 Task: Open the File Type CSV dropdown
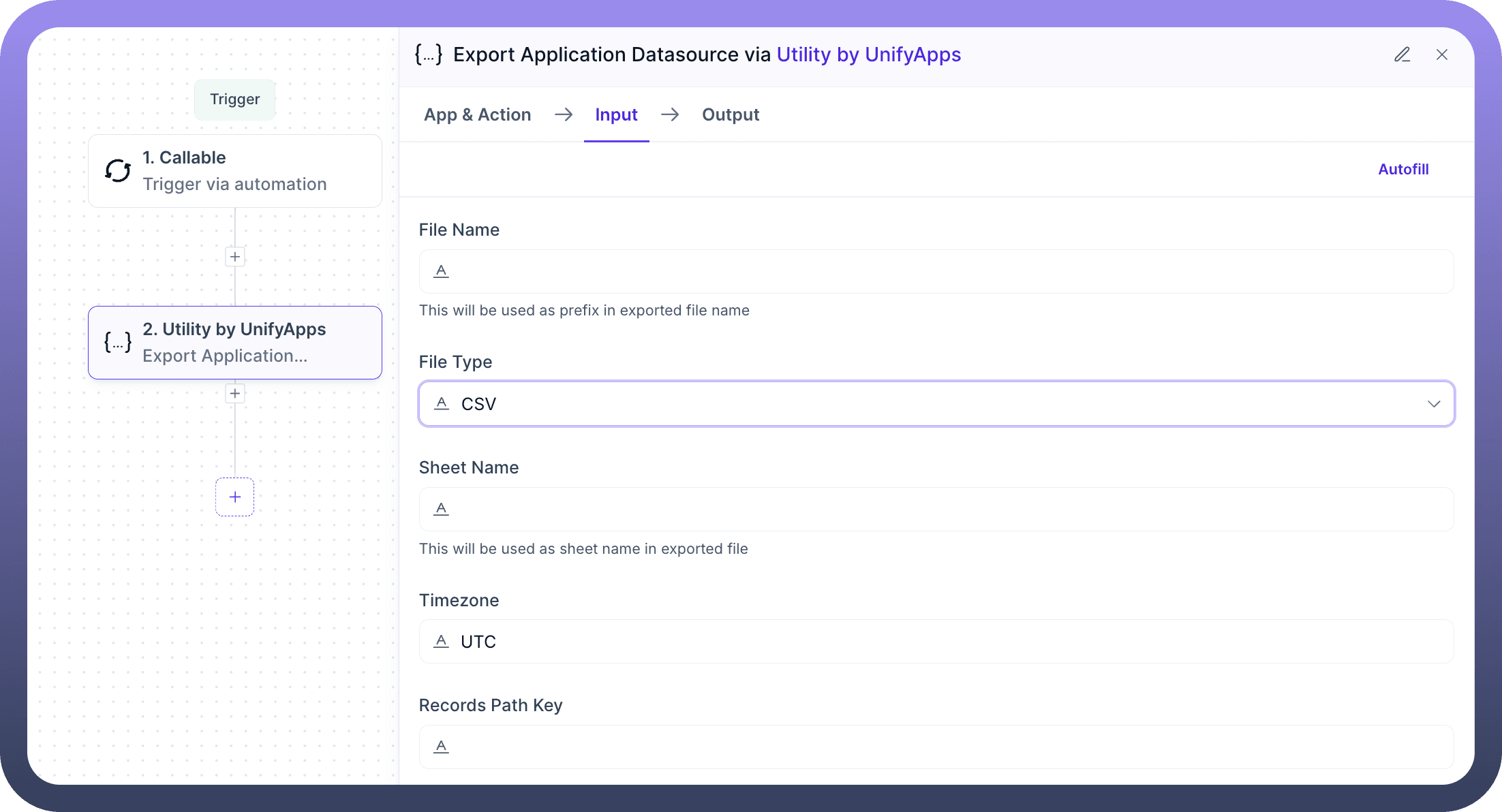935,404
